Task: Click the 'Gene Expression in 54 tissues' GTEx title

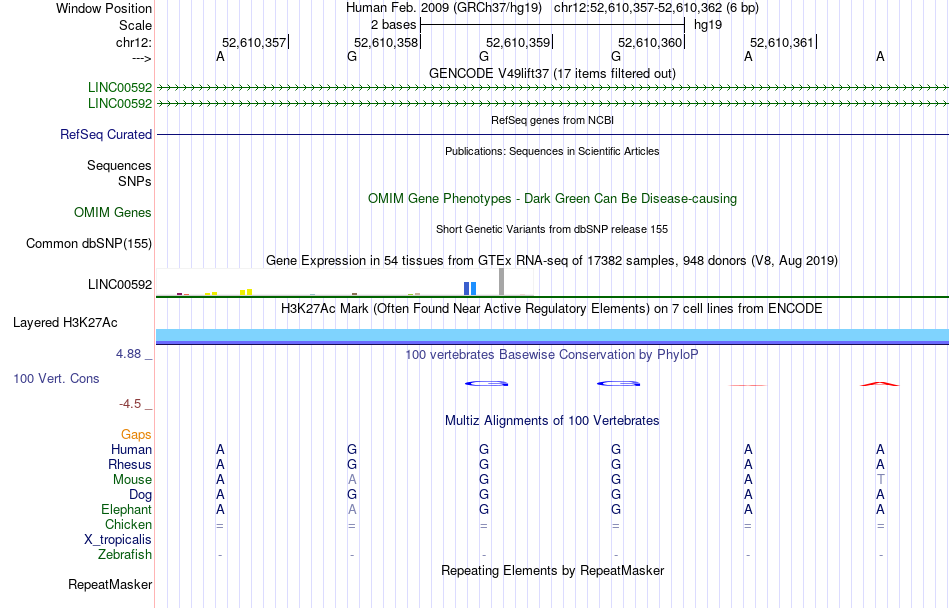Action: [x=552, y=260]
